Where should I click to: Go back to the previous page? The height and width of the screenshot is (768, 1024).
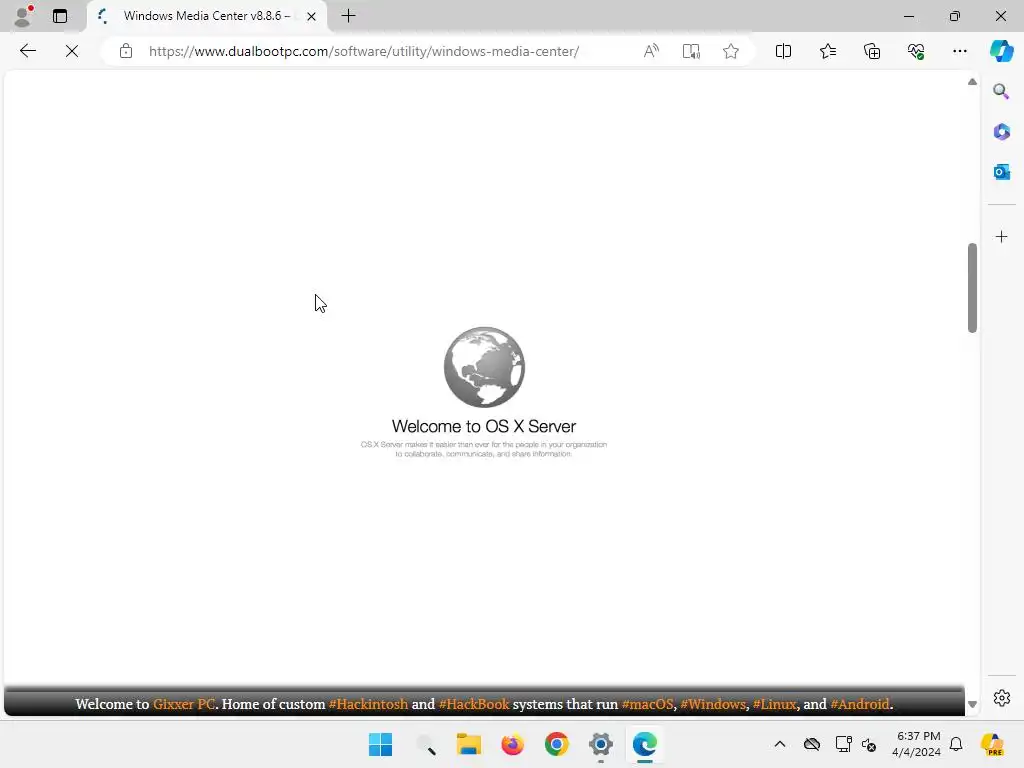[27, 51]
